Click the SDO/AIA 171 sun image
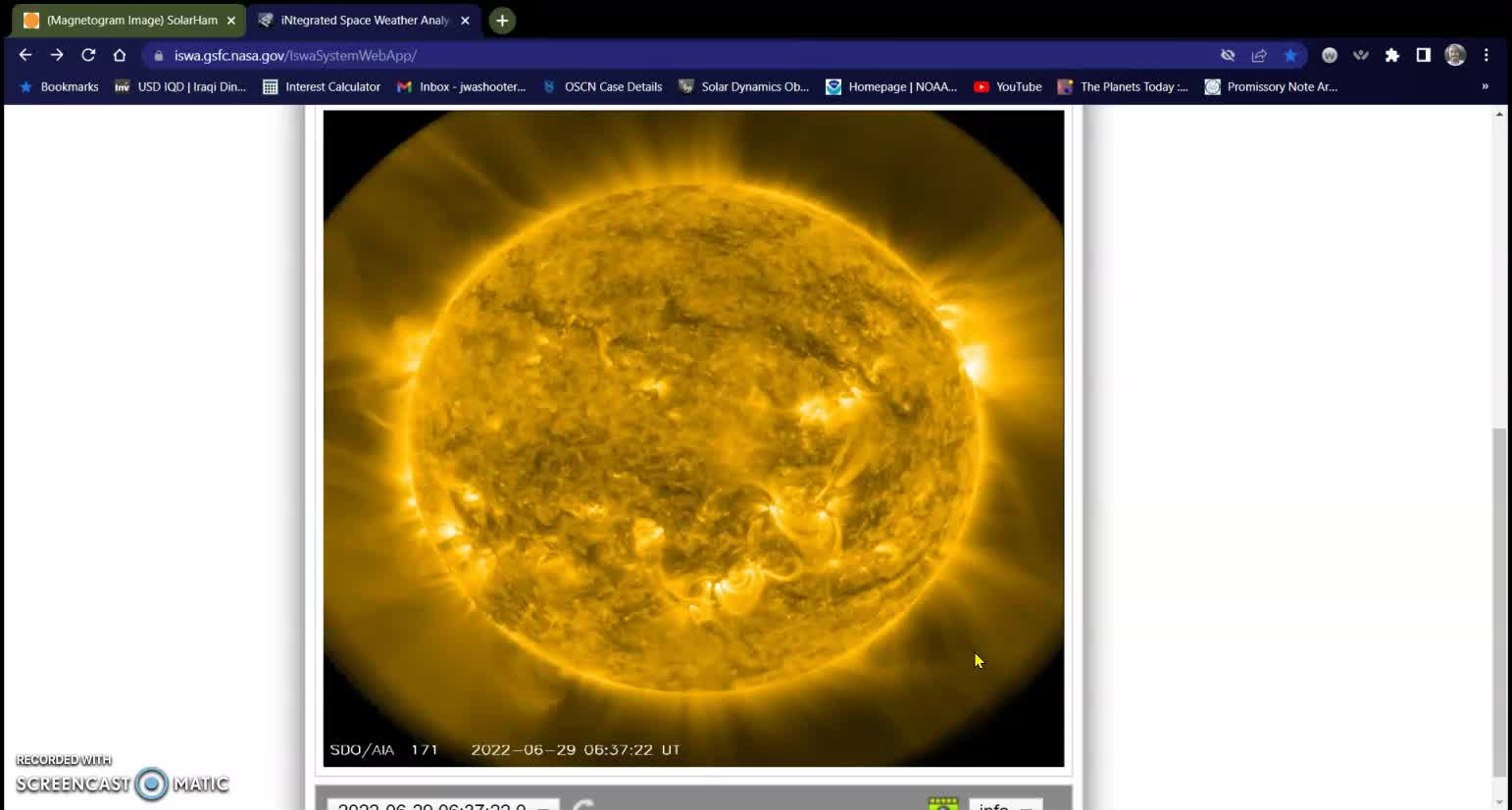 pos(693,438)
